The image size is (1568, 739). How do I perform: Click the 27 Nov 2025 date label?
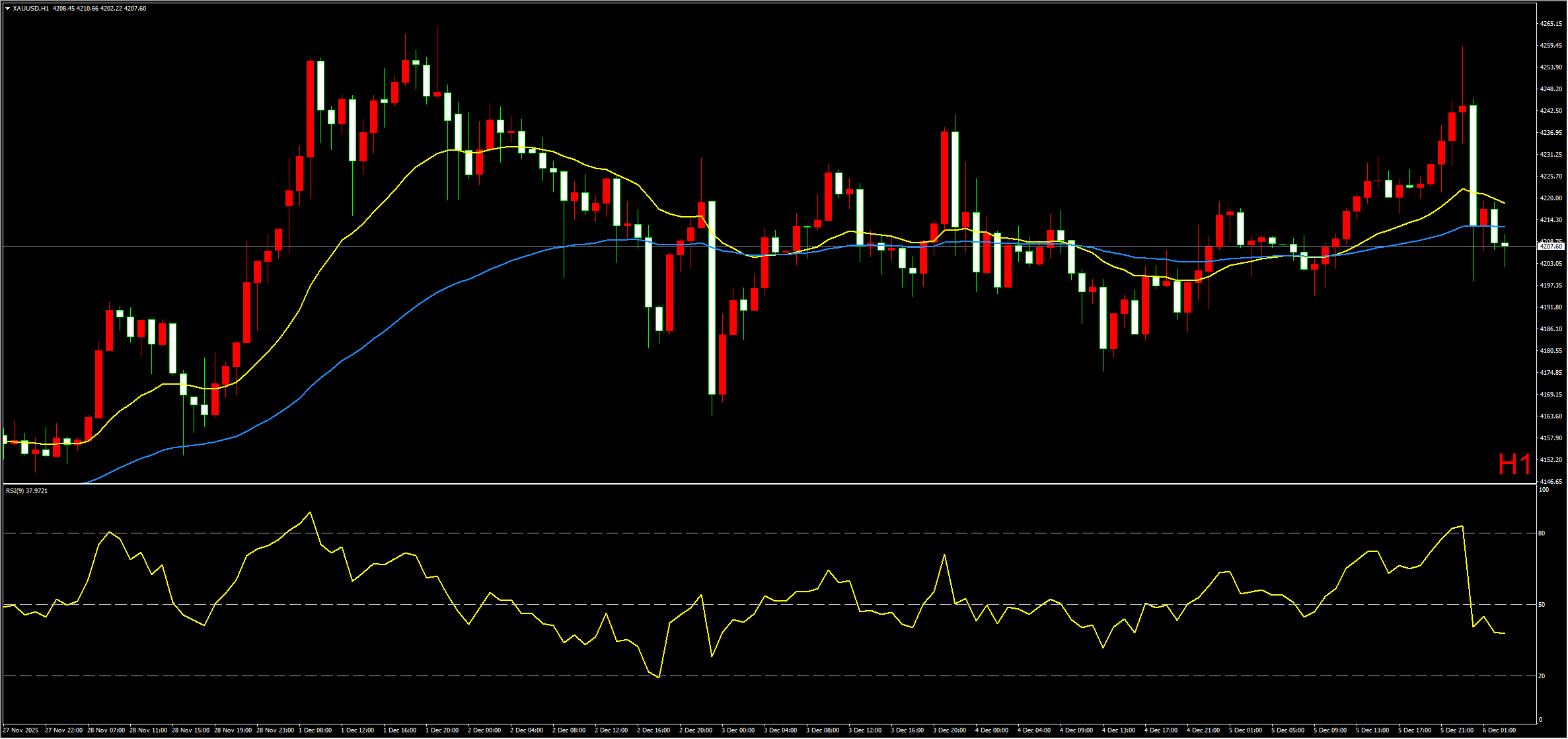coord(21,730)
